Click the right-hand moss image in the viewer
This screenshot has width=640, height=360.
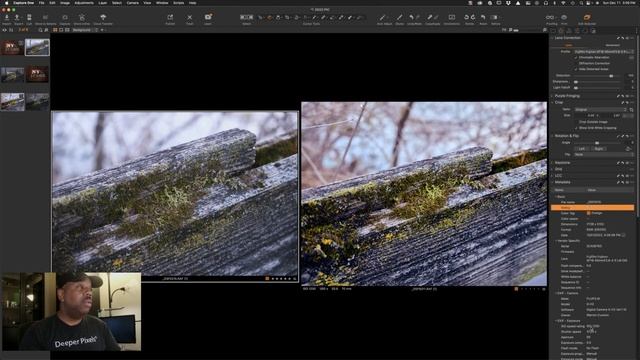point(424,194)
